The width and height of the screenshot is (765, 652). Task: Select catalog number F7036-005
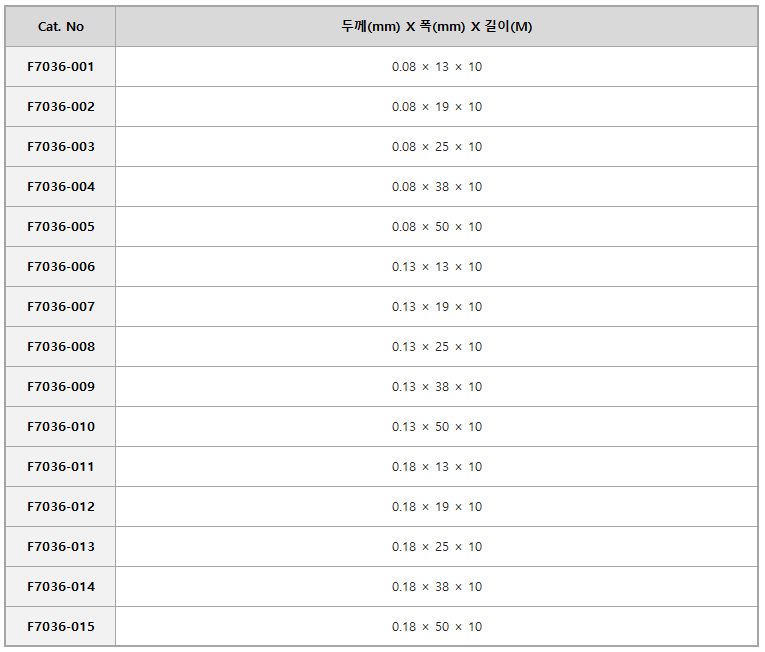pyautogui.click(x=60, y=227)
